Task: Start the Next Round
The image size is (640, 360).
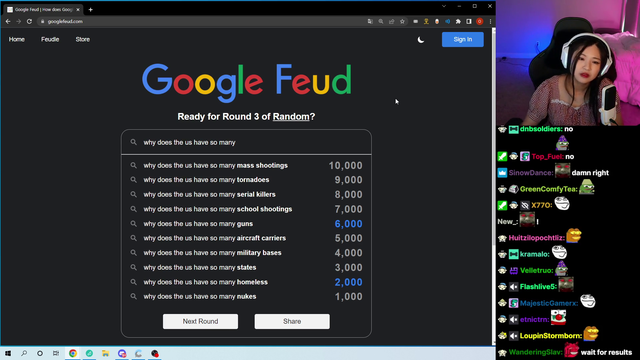Action: (200, 321)
